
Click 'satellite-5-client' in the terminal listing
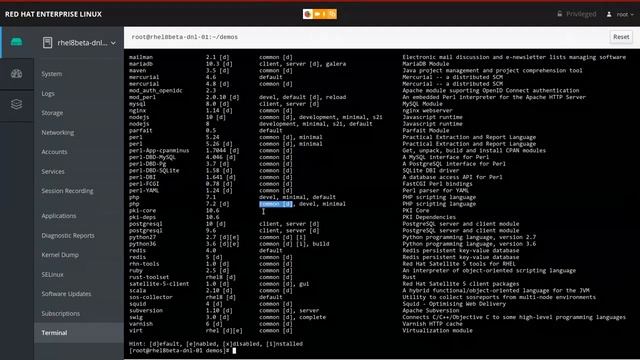pyautogui.click(x=159, y=284)
